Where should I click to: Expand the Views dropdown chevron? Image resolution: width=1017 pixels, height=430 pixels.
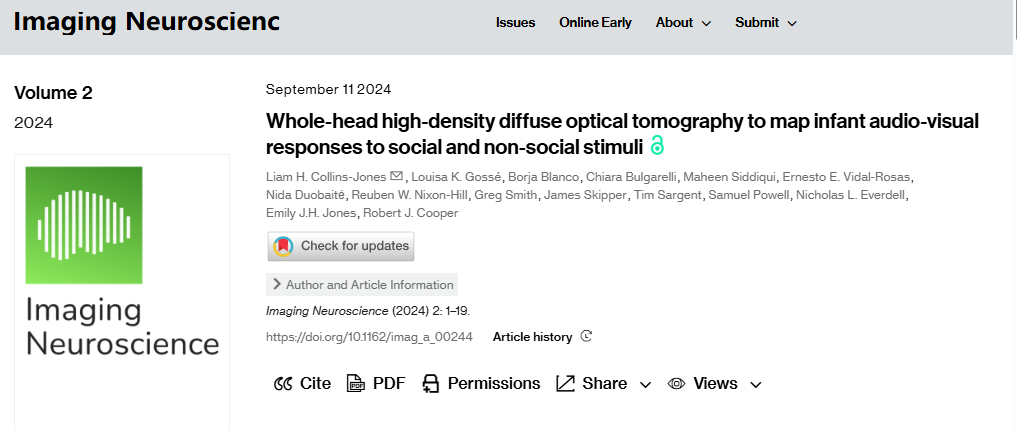coord(755,385)
